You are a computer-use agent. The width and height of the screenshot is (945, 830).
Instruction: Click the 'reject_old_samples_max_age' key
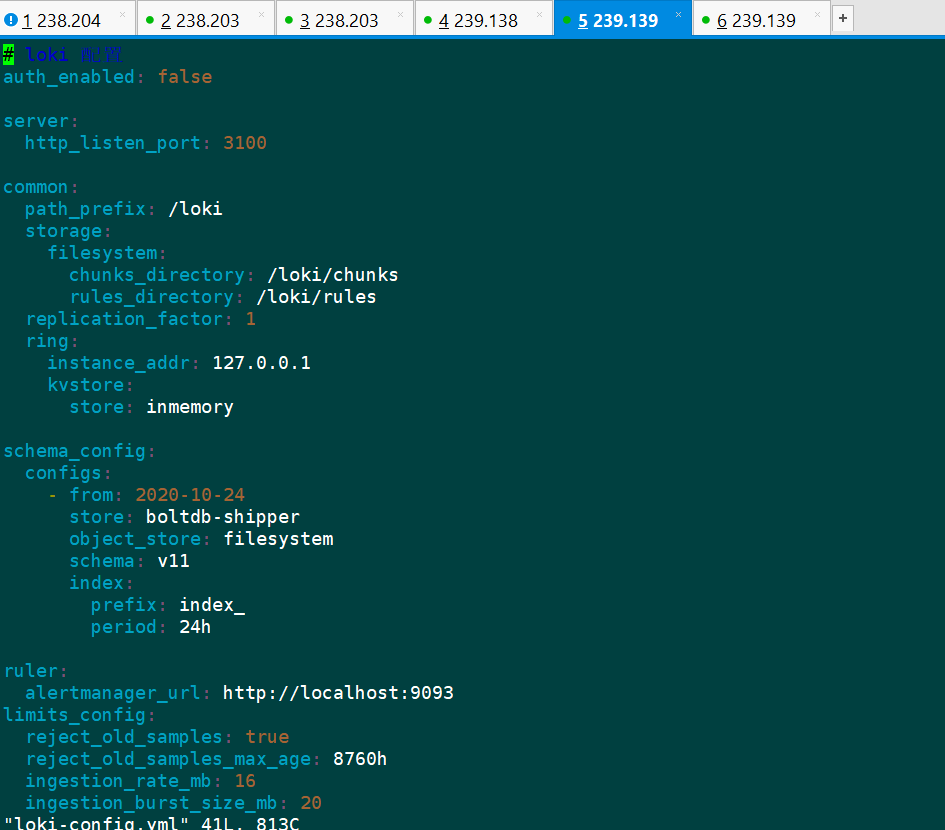pos(168,759)
